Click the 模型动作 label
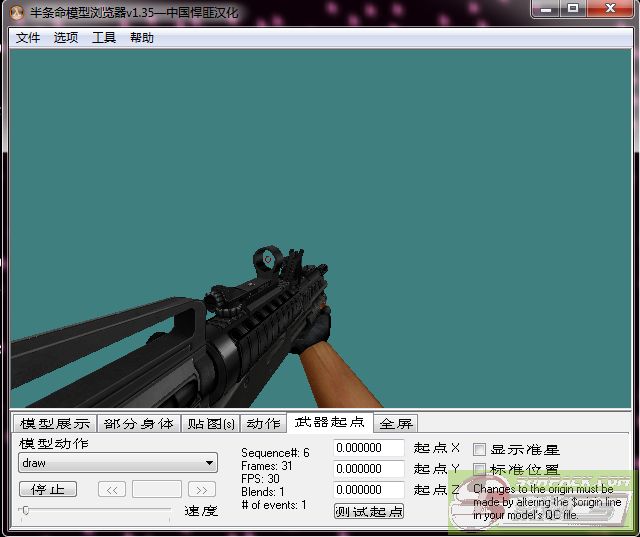Viewport: 640px width, 537px height. tap(53, 444)
